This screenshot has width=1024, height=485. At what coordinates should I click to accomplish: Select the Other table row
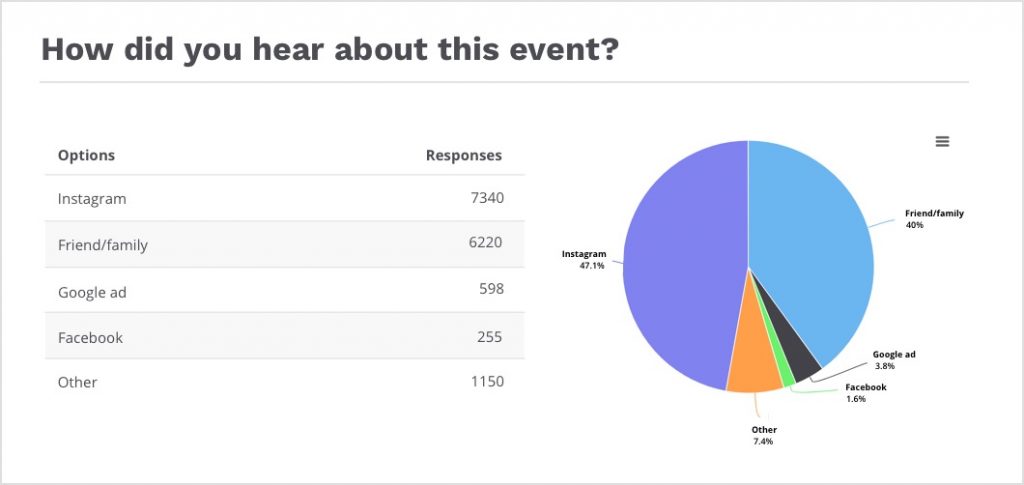click(284, 382)
